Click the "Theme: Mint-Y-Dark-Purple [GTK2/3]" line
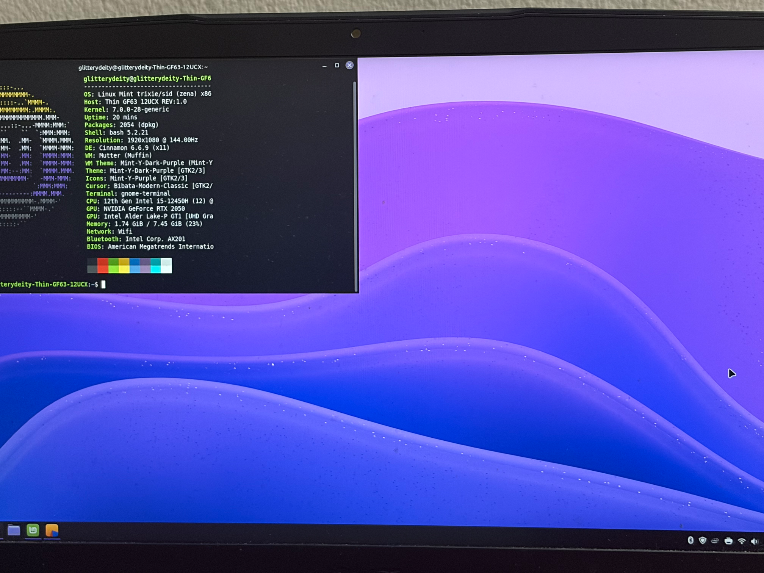The width and height of the screenshot is (764, 573). [x=145, y=171]
